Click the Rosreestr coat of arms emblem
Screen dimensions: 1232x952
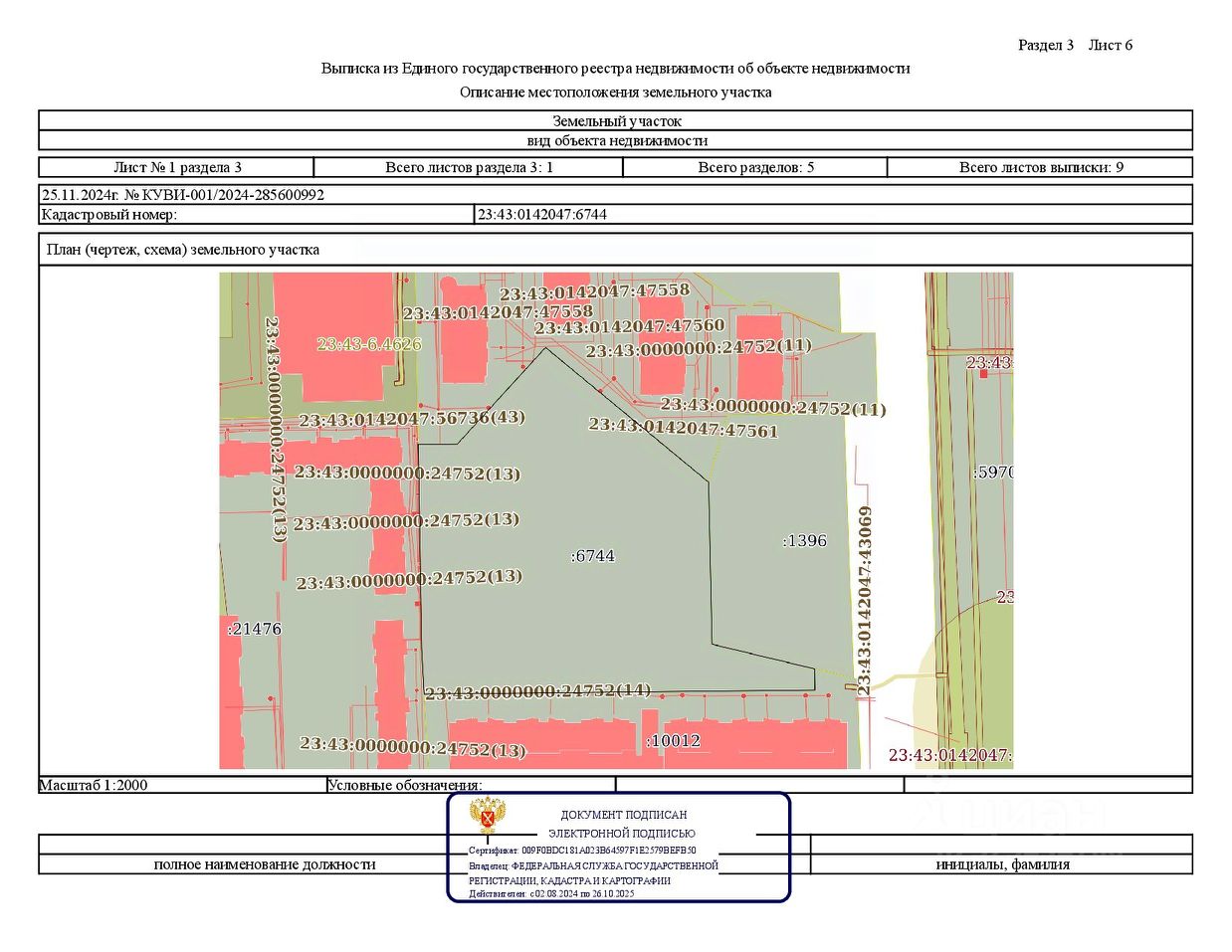[x=488, y=816]
